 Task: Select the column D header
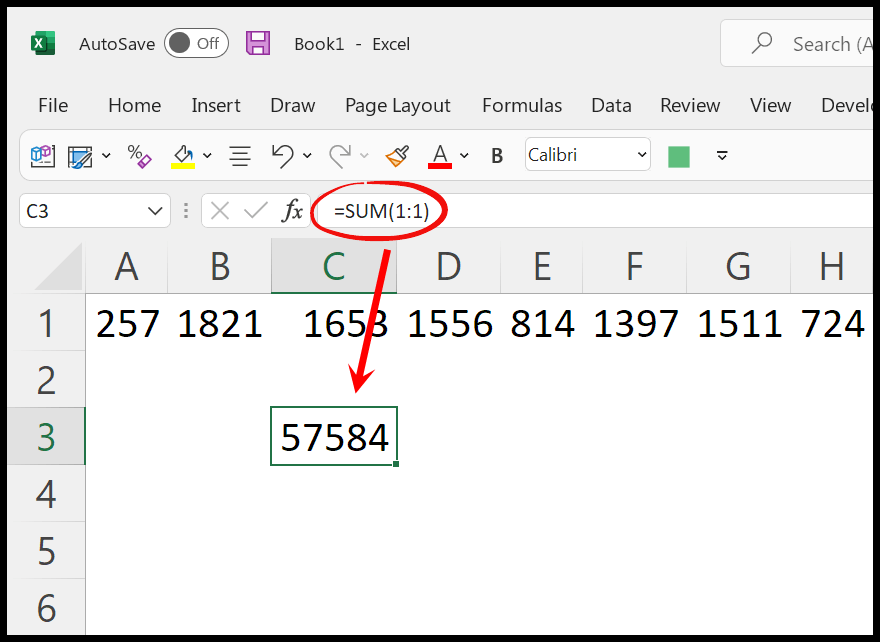pos(448,266)
